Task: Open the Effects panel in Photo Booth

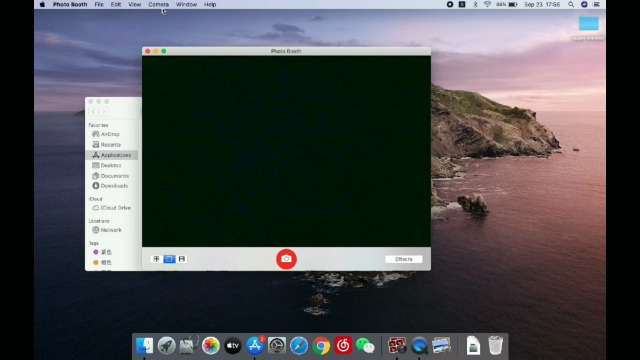Action: (x=403, y=259)
